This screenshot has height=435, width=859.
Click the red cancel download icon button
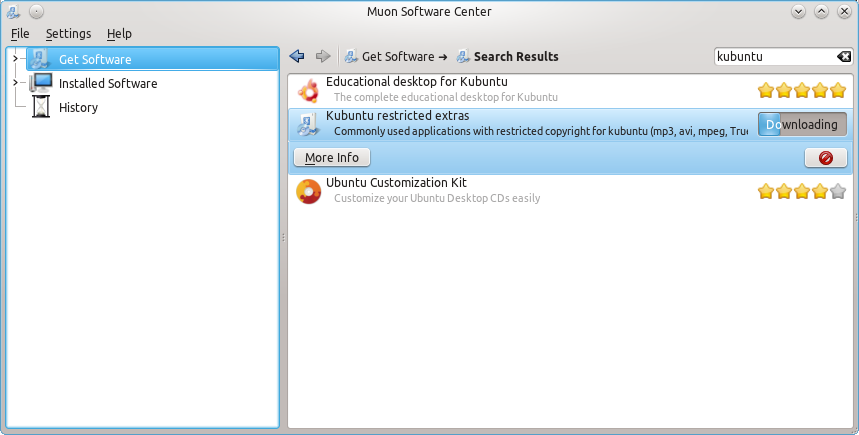(x=825, y=158)
